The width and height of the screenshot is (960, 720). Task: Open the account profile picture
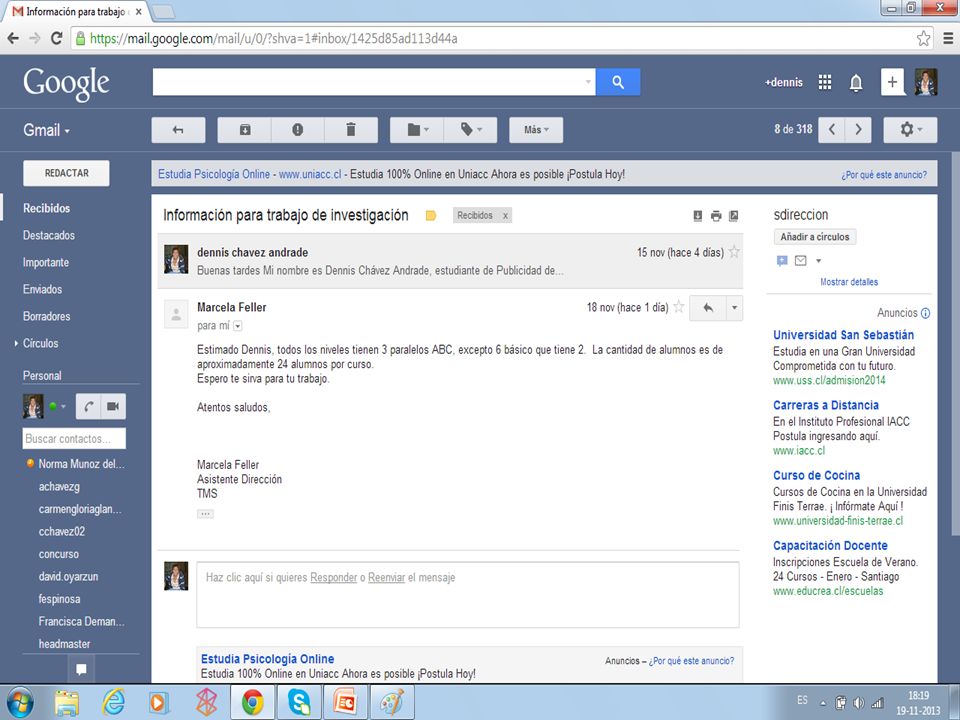(x=926, y=82)
